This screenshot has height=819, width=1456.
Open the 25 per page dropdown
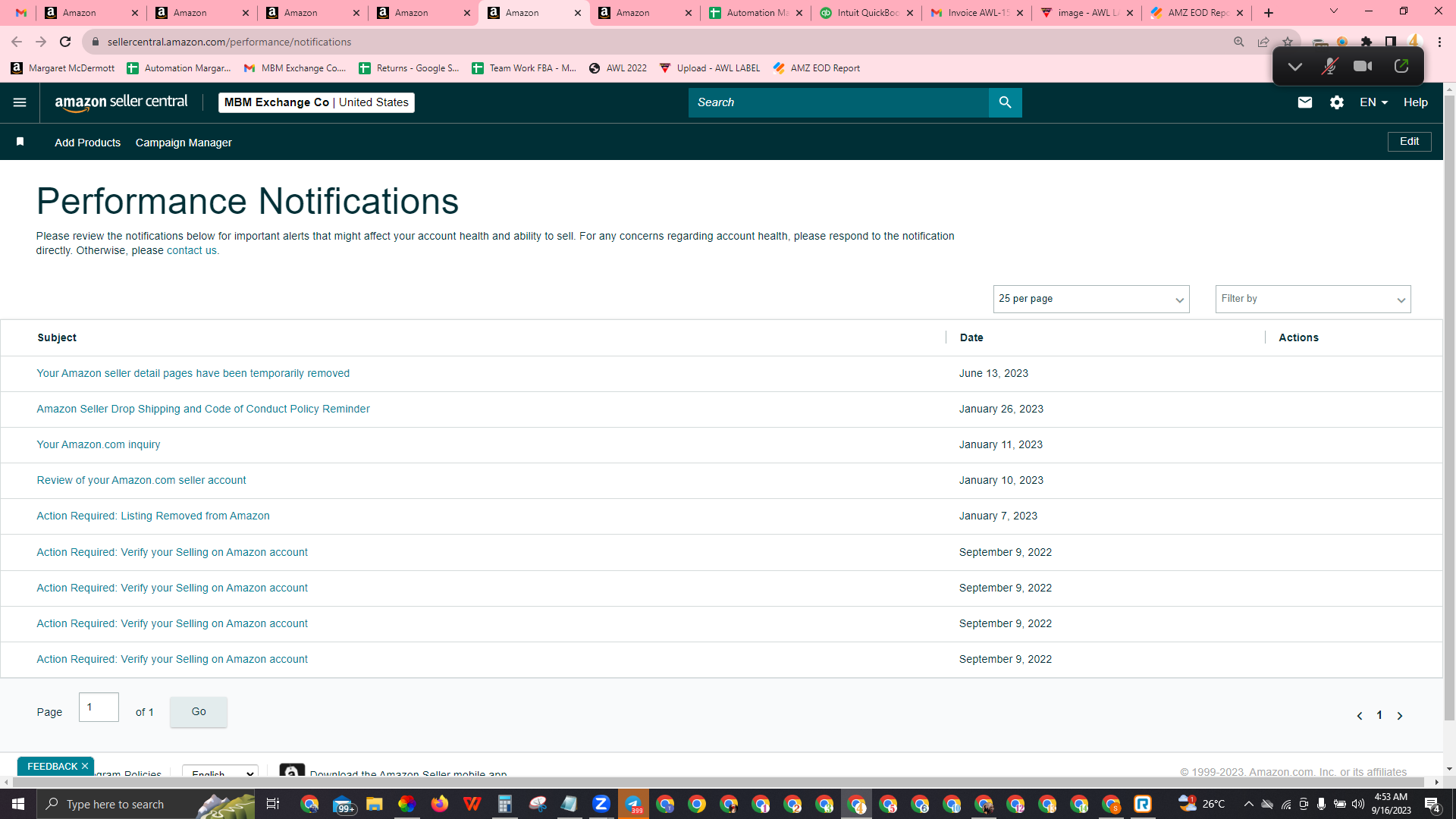coord(1091,299)
